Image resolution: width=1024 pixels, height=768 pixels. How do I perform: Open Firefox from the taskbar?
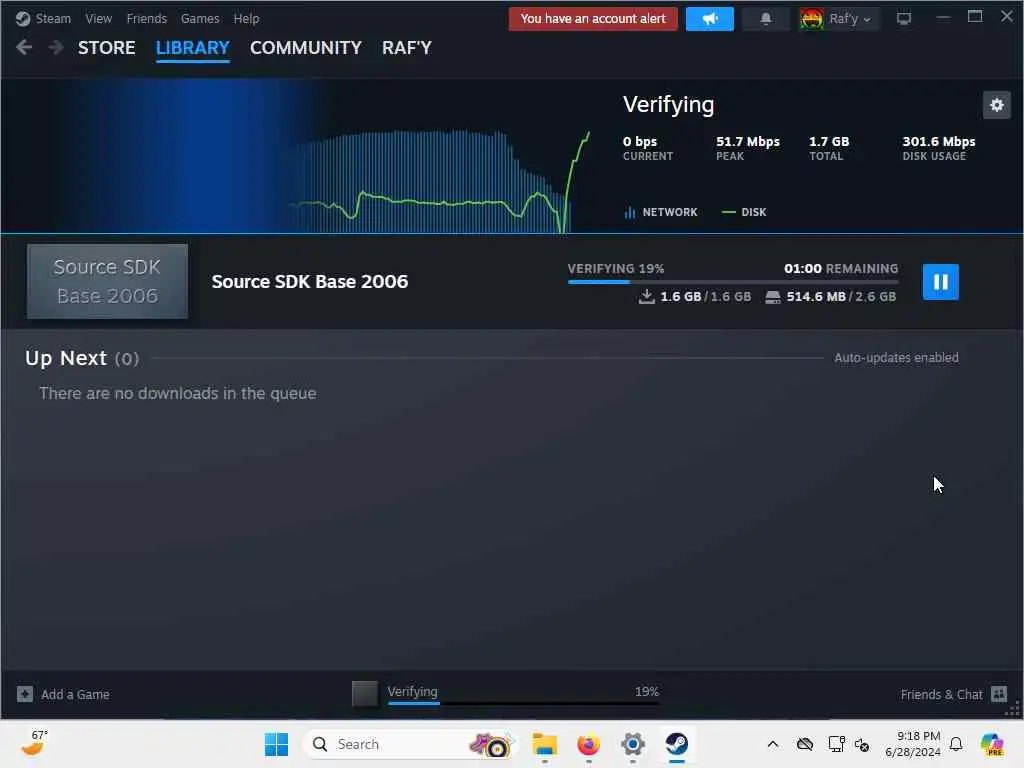[588, 744]
